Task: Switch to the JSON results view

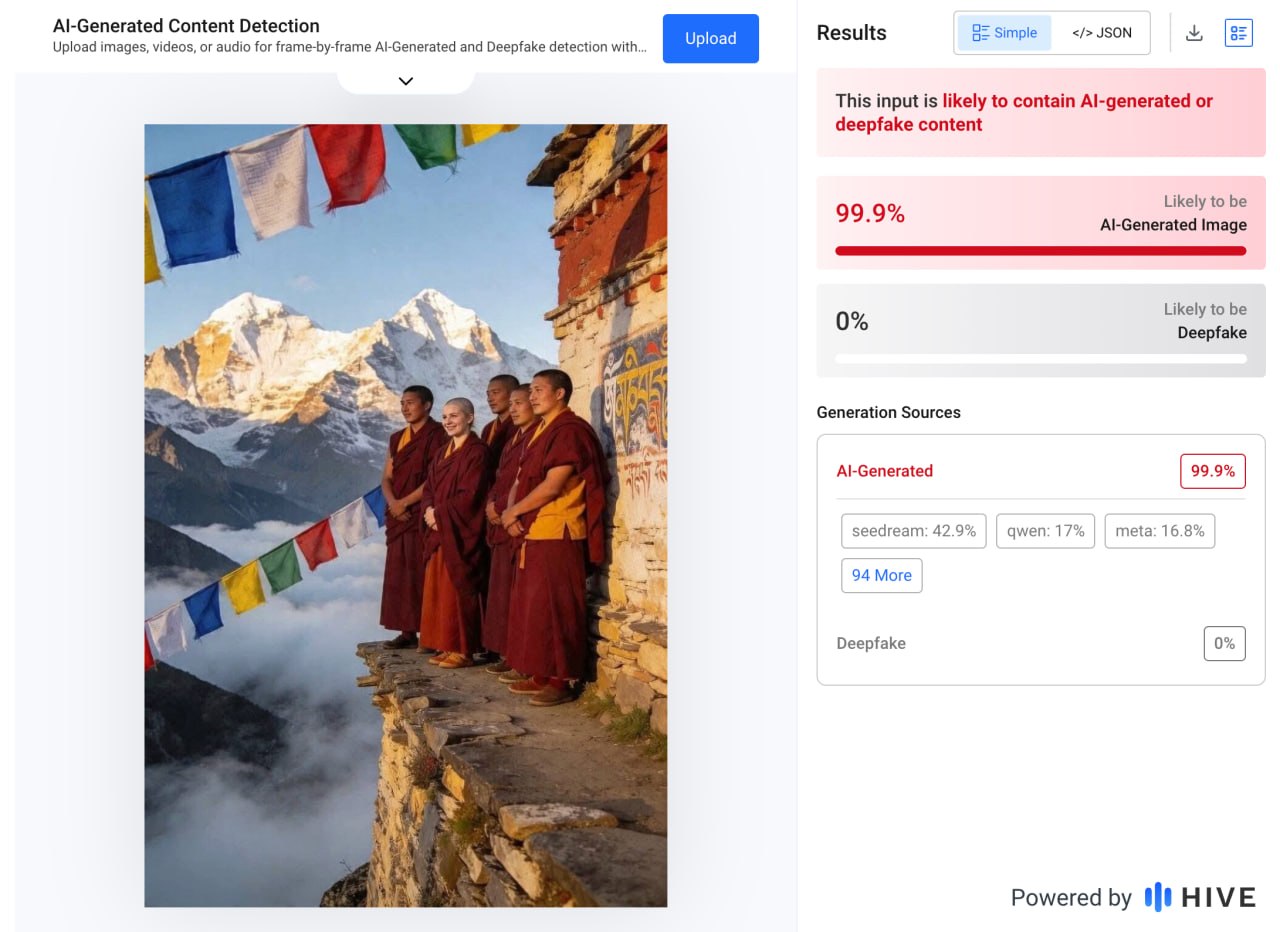Action: pyautogui.click(x=1101, y=33)
